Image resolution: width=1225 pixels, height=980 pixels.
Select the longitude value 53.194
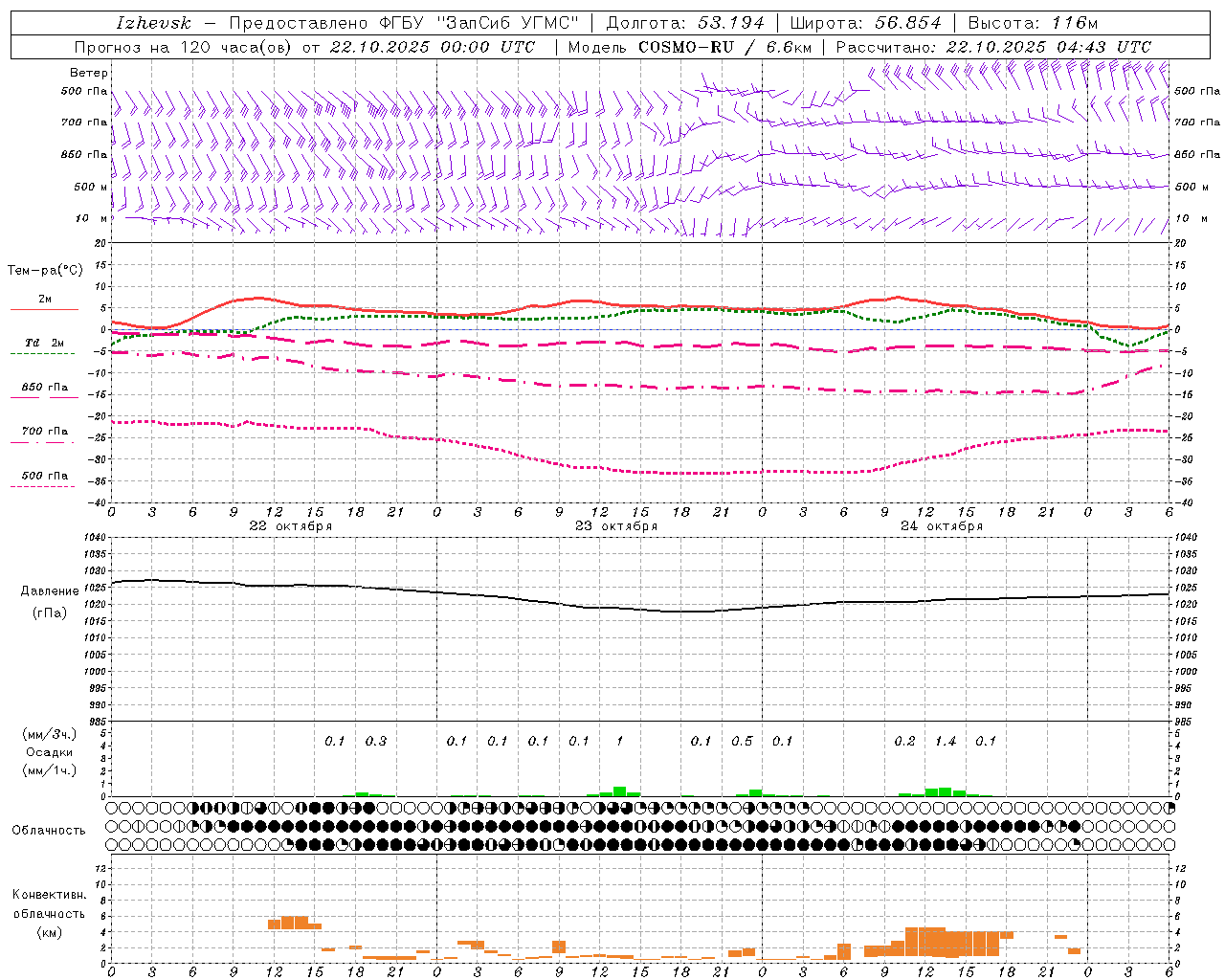(731, 23)
